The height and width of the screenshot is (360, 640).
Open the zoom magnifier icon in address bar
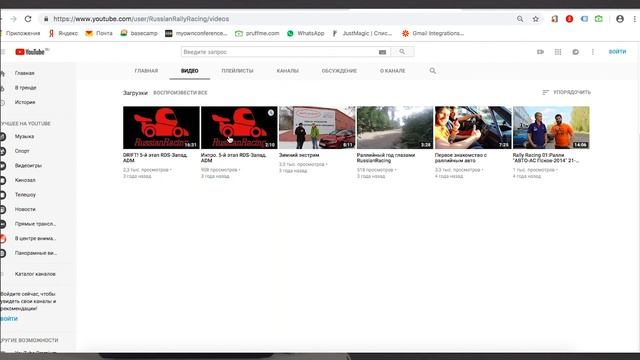coord(520,19)
